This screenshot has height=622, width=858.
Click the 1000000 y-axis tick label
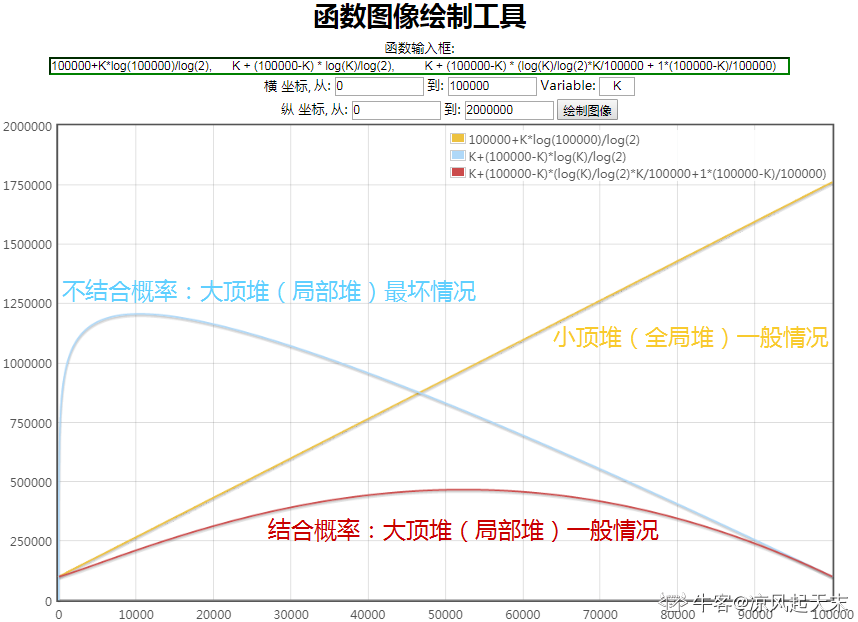click(x=27, y=364)
